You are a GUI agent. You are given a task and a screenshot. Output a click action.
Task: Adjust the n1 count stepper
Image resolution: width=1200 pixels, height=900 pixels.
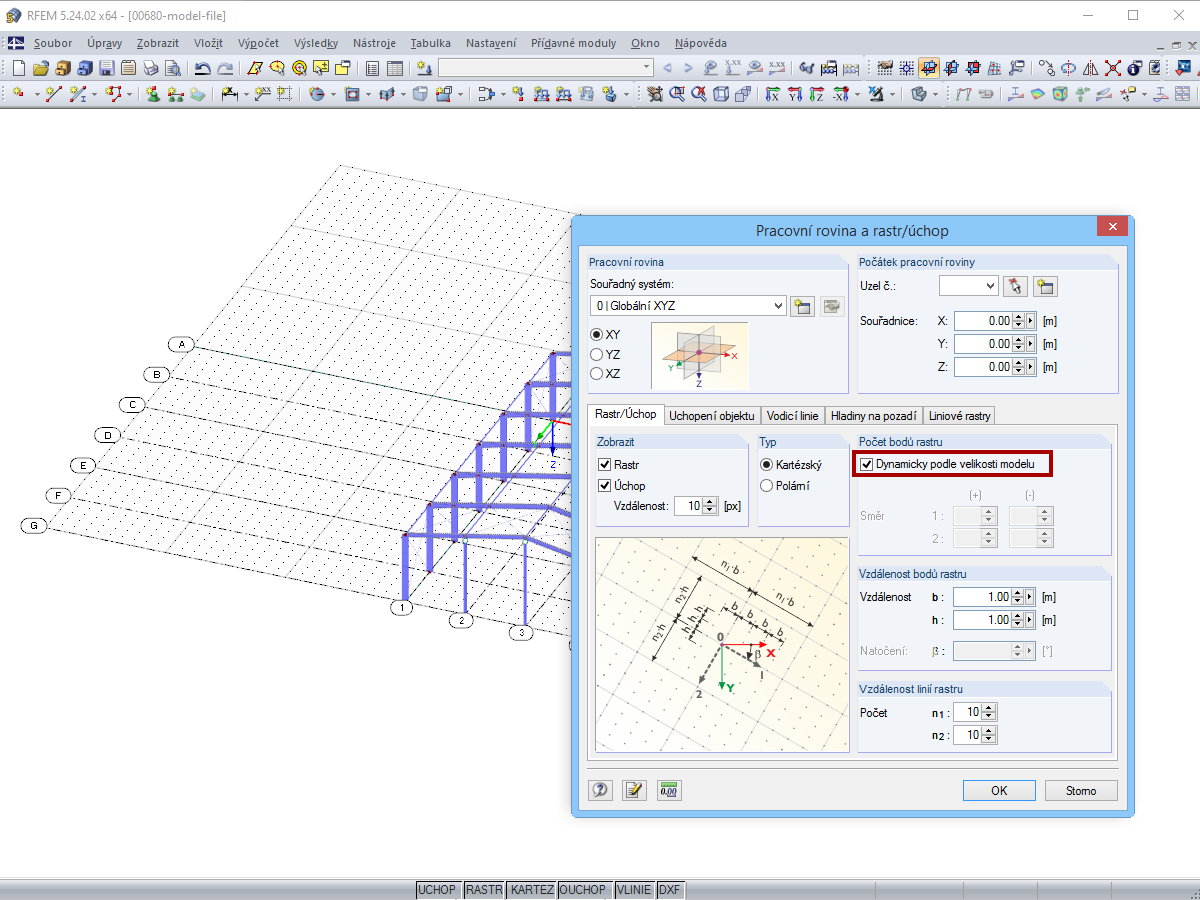click(989, 713)
